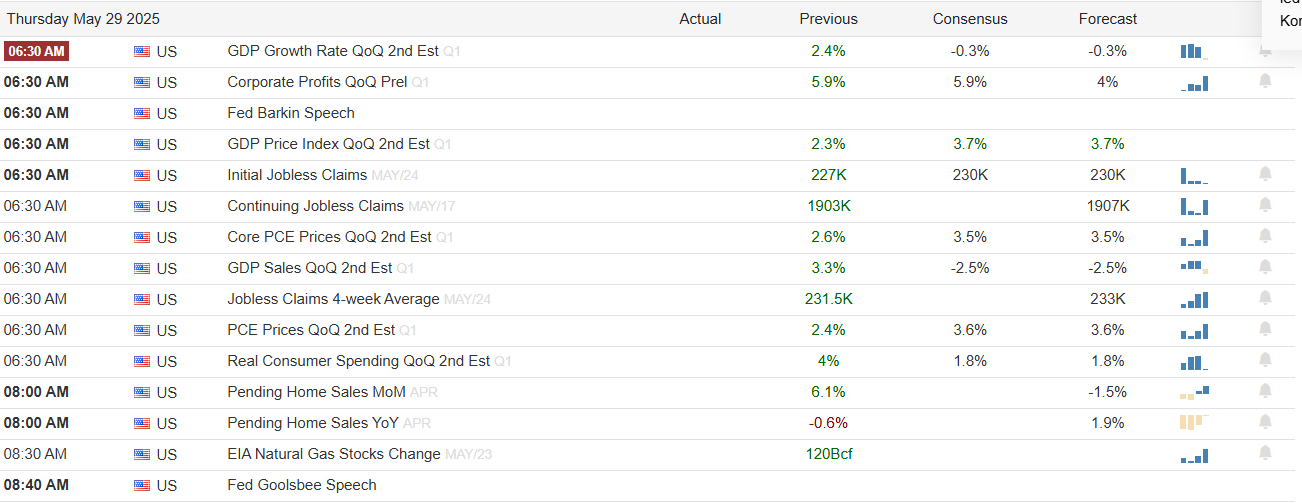Open Jobless Claims 4-week Average link
The width and height of the screenshot is (1302, 503).
click(333, 299)
